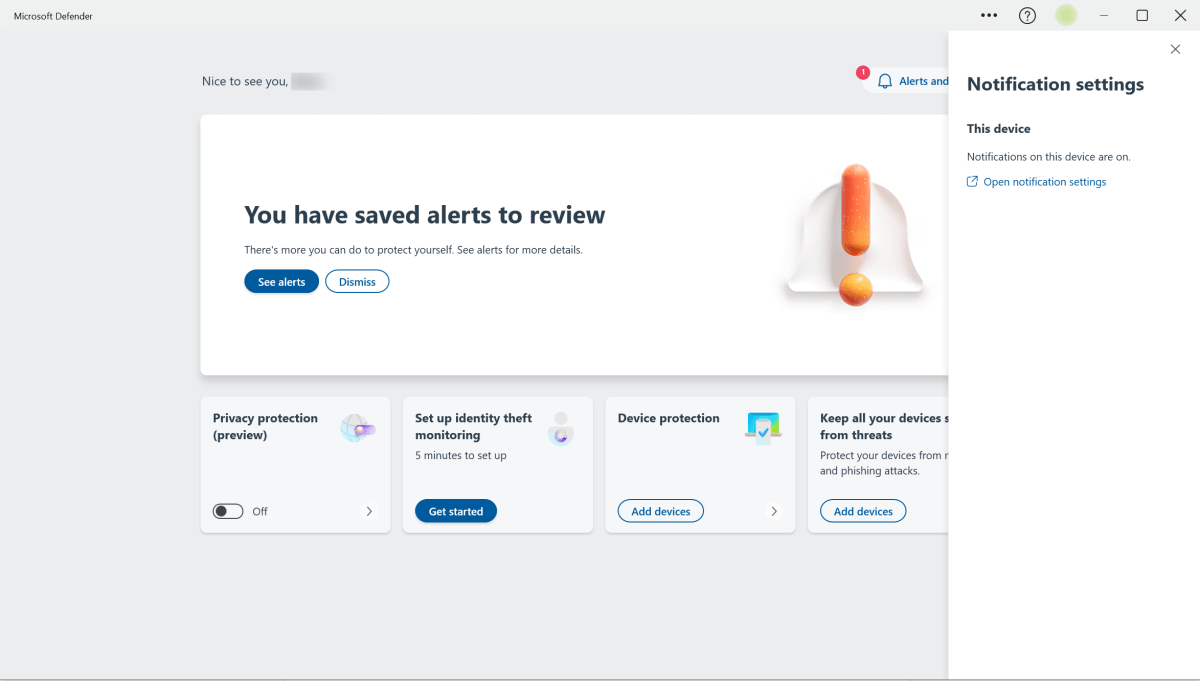The image size is (1200, 681).
Task: Close the Notification settings panel
Action: click(1175, 49)
